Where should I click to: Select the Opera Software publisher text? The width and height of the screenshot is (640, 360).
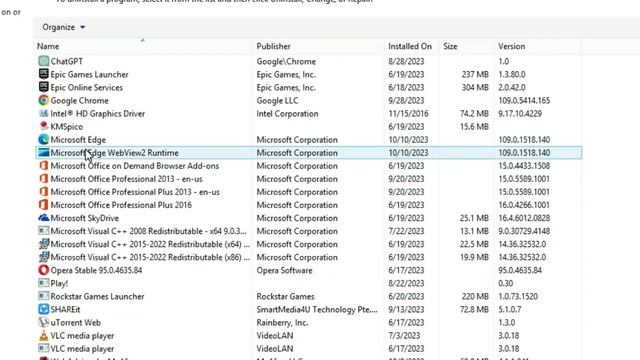point(284,270)
